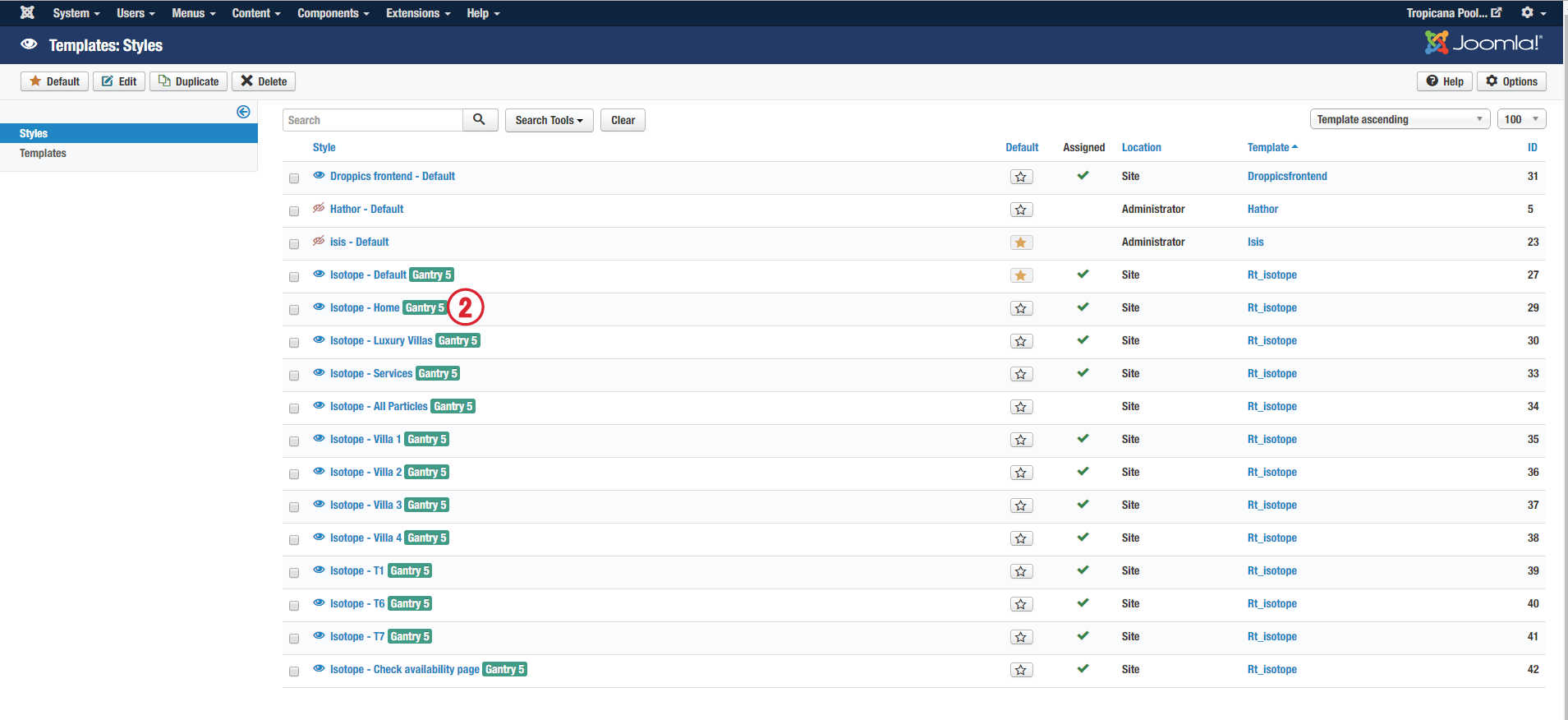Click the Help button in the toolbar
1568x720 pixels.
1445,81
